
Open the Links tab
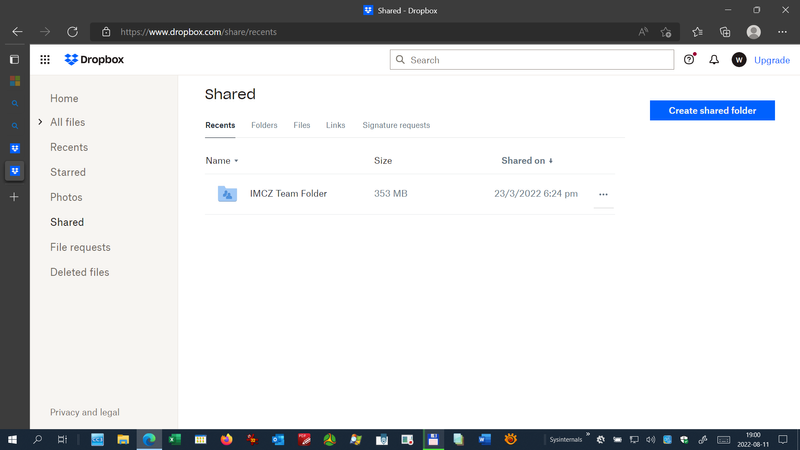coord(335,126)
